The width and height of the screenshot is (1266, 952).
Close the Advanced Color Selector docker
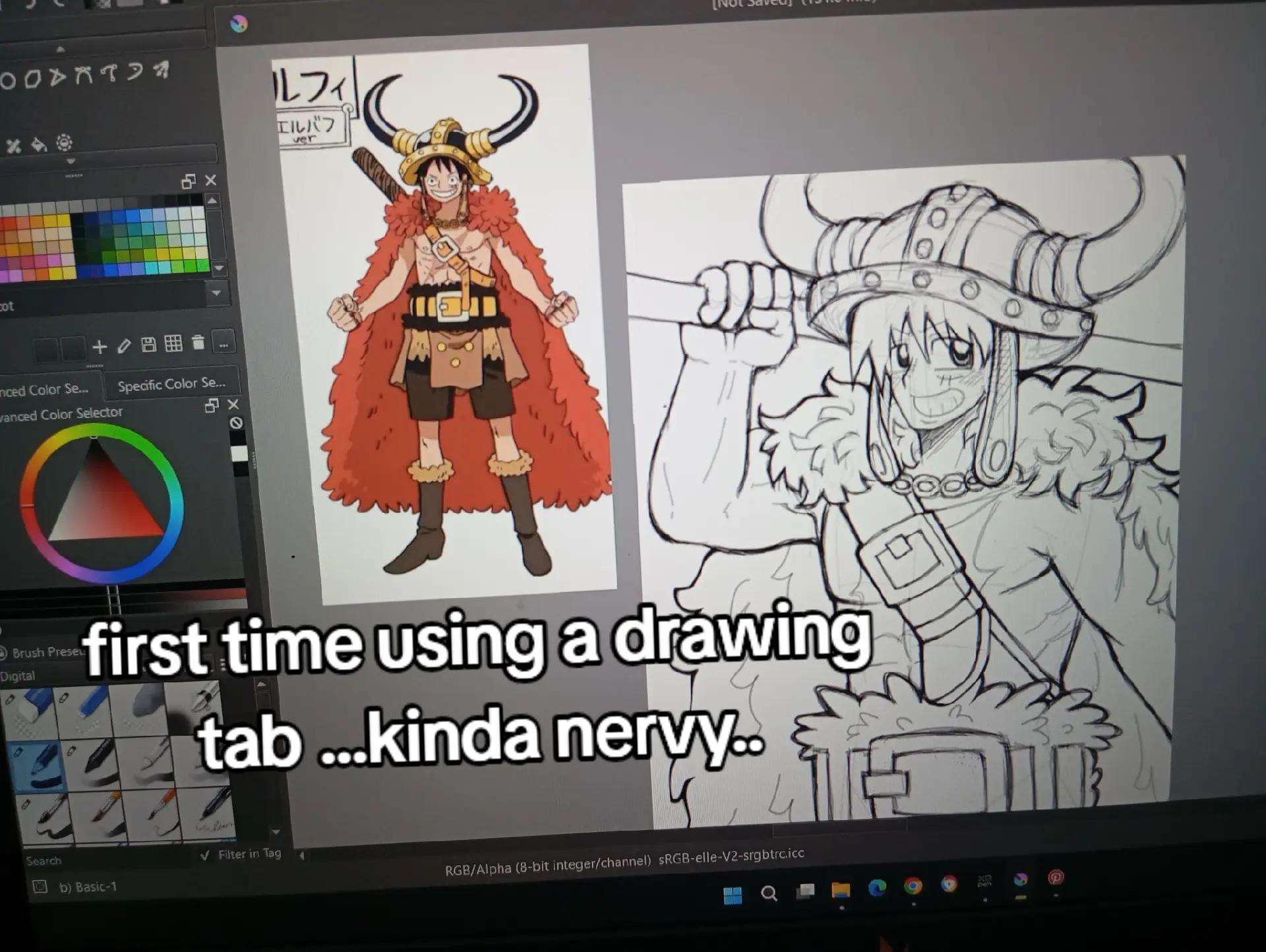(233, 404)
